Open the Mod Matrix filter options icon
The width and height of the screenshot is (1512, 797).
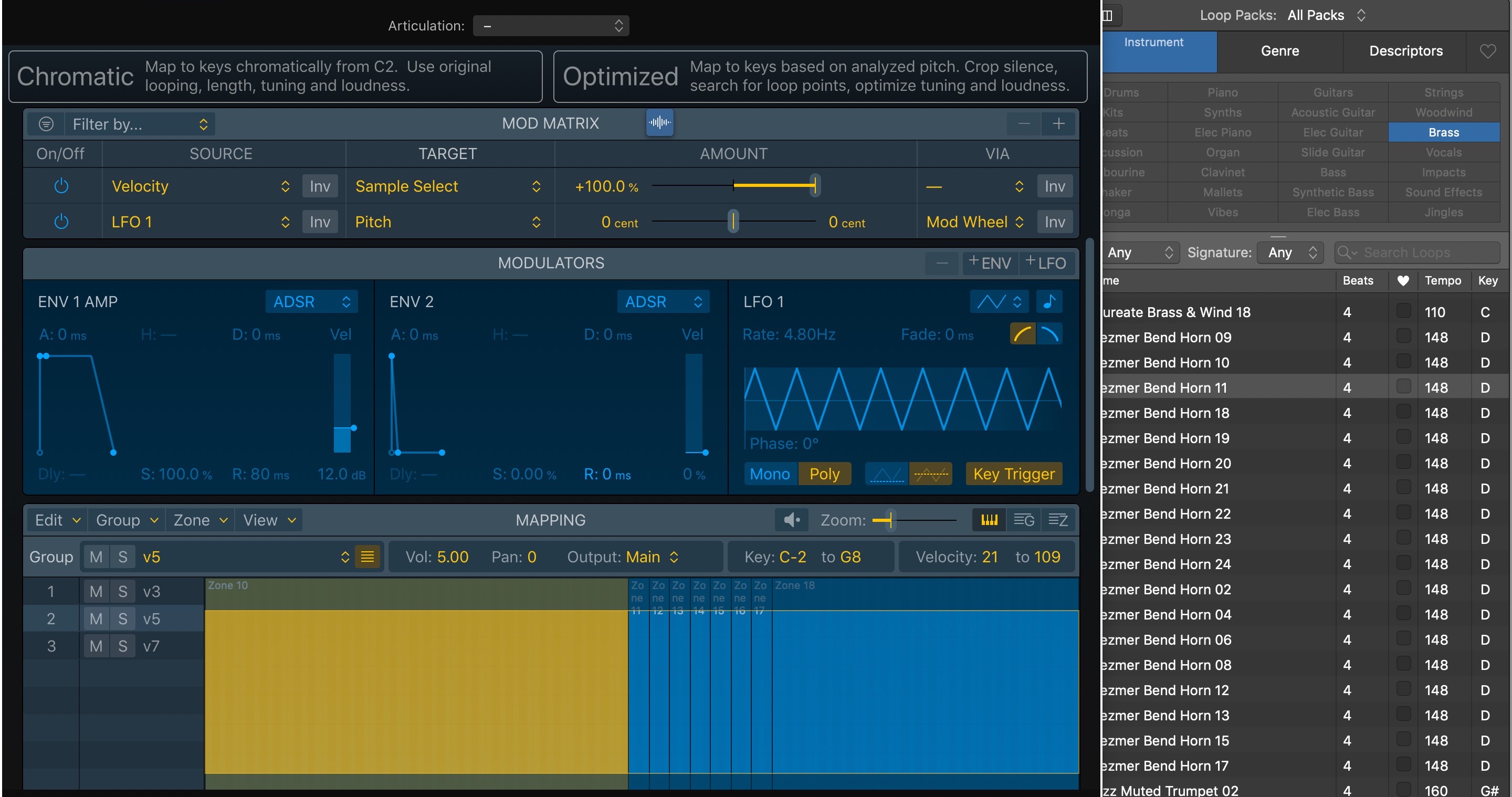[46, 123]
